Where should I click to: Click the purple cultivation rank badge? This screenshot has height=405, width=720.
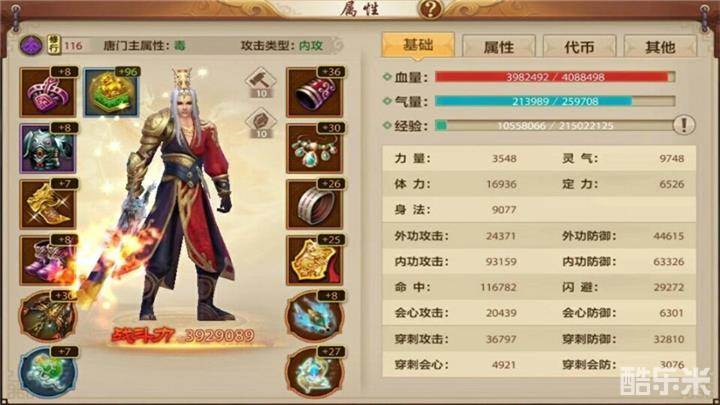pyautogui.click(x=31, y=45)
